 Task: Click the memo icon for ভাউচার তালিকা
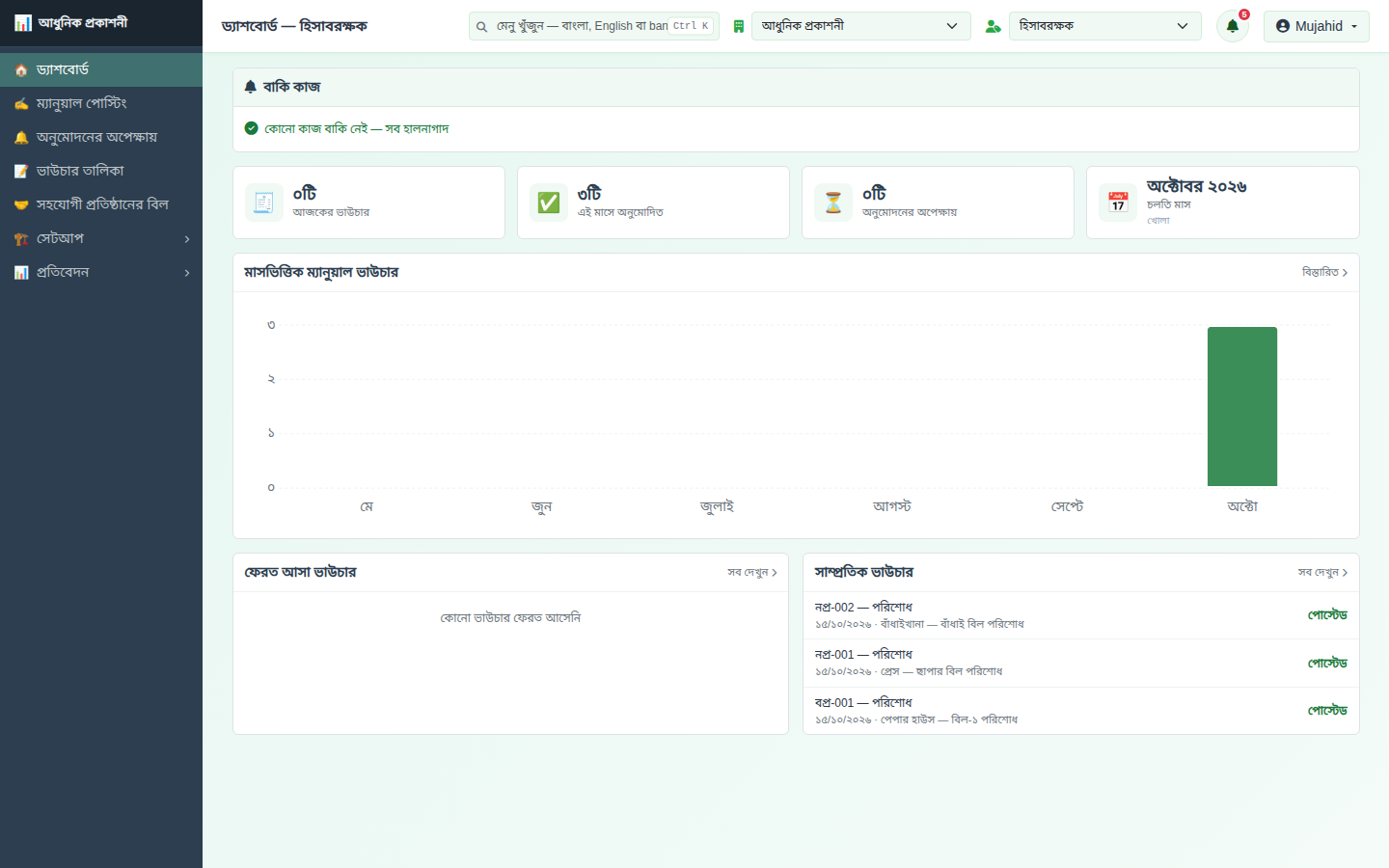click(x=21, y=172)
